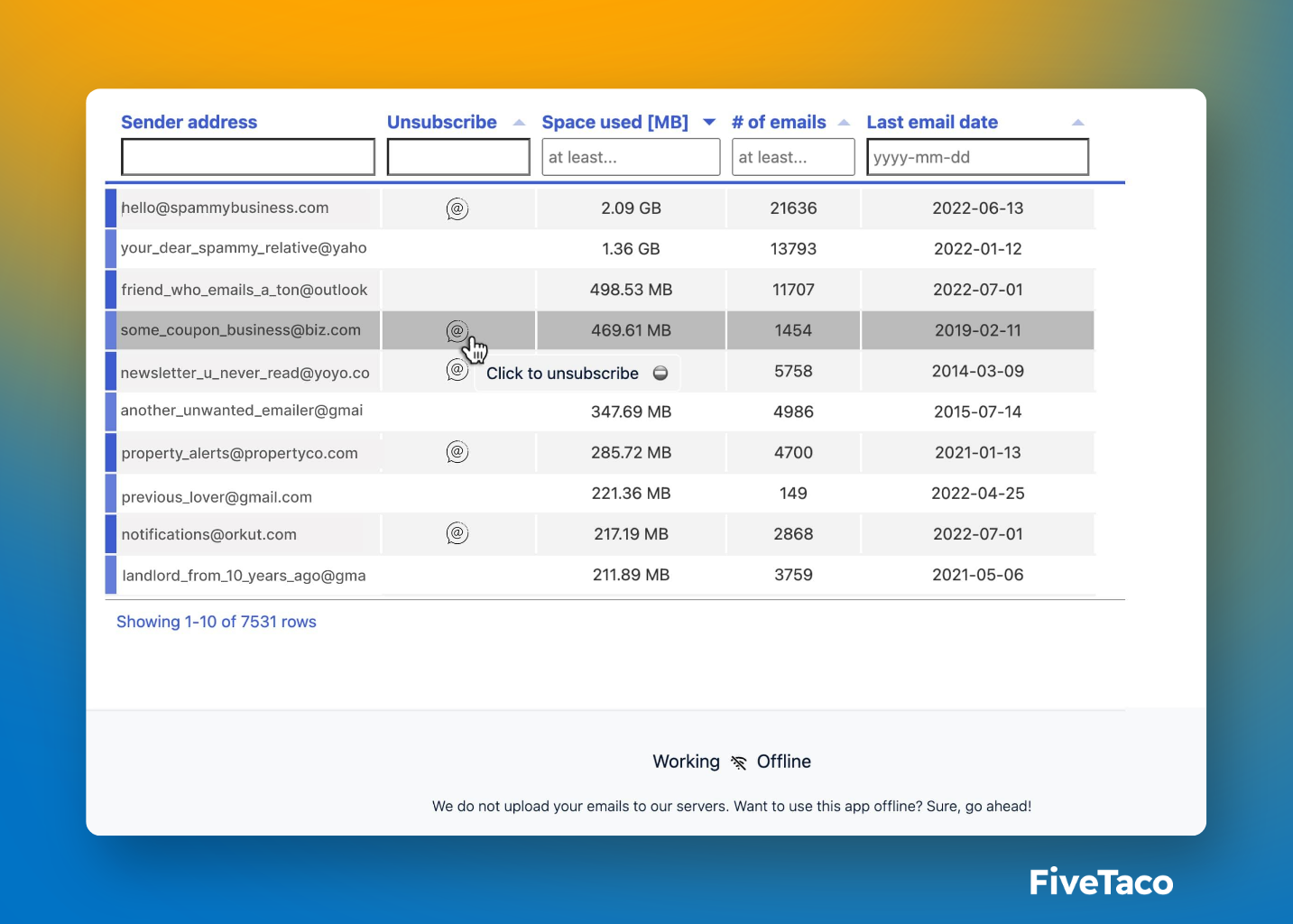Screen dimensions: 1293x924
Task: Click unsubscribe icon for some_coupon_business@biz.com
Action: pos(457,331)
